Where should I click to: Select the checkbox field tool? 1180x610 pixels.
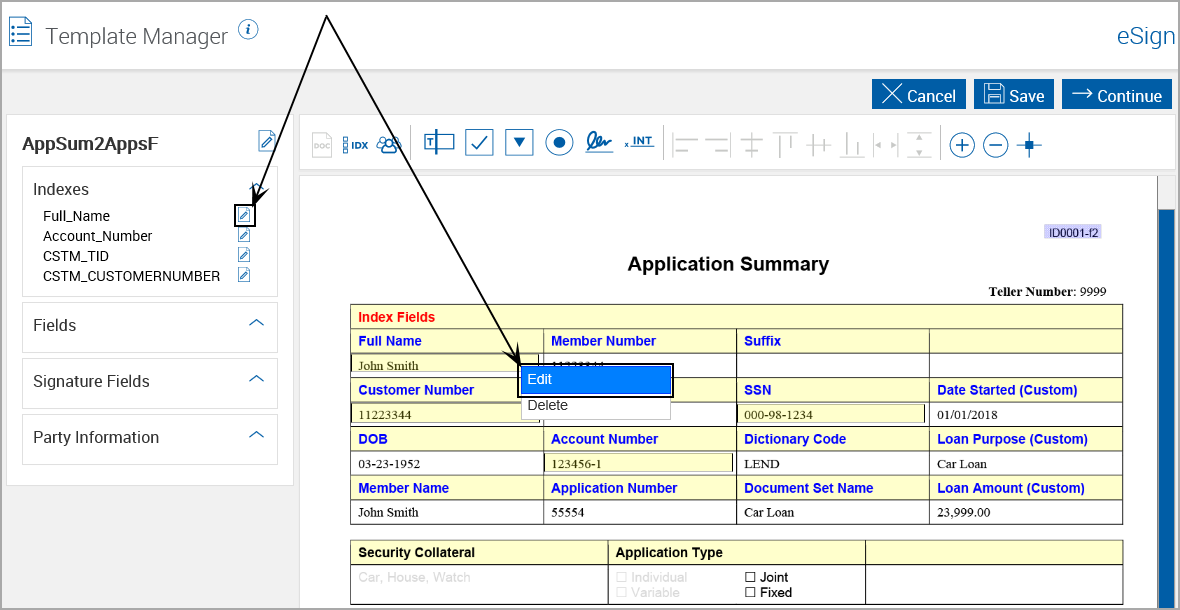(x=479, y=142)
